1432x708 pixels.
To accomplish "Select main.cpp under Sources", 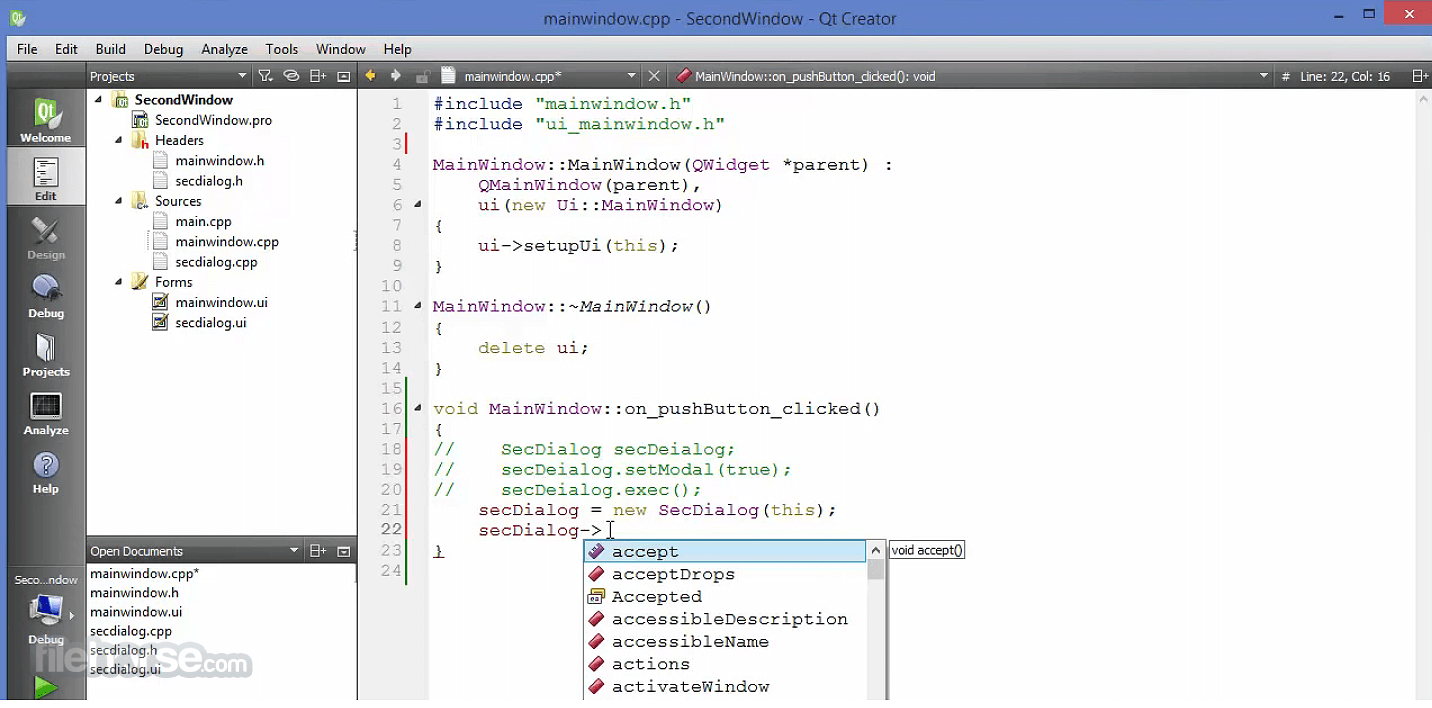I will coord(203,221).
